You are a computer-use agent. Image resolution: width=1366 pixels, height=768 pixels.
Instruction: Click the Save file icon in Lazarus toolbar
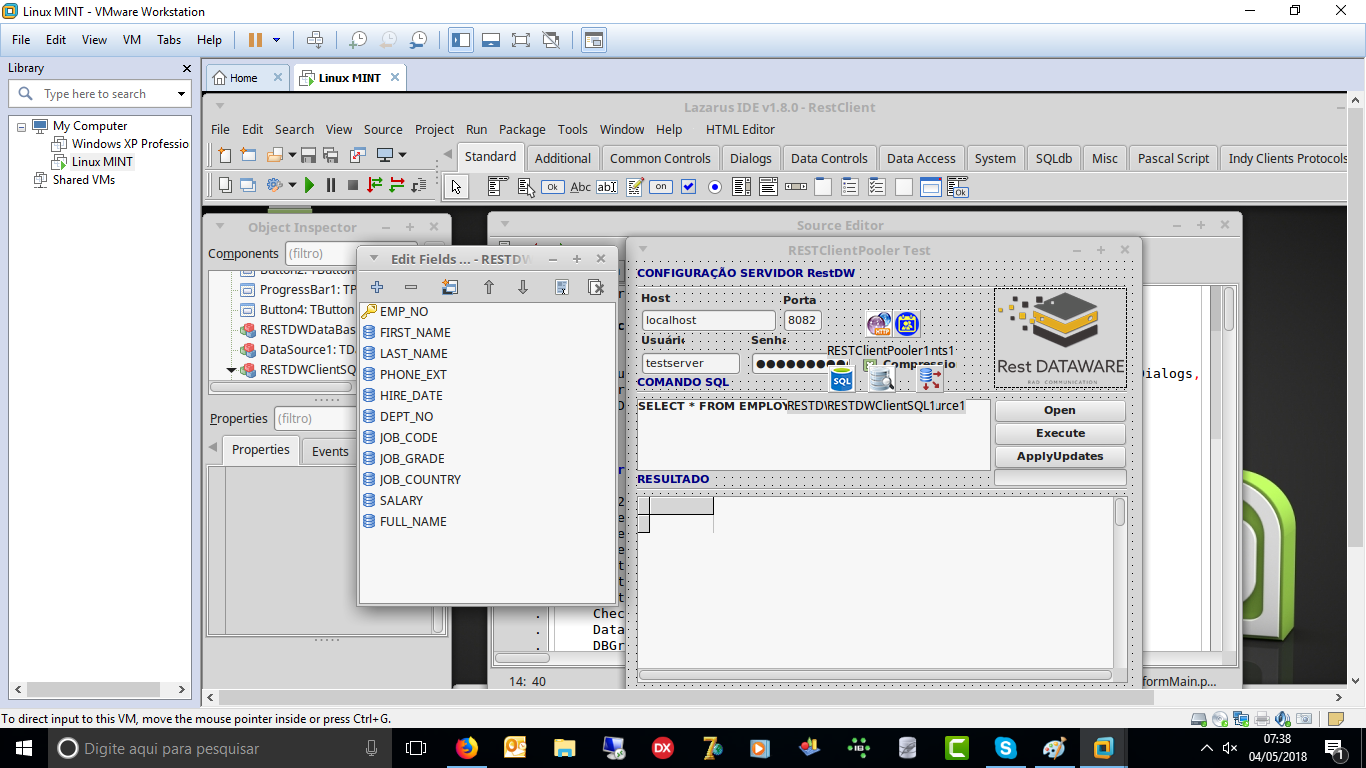pyautogui.click(x=308, y=155)
